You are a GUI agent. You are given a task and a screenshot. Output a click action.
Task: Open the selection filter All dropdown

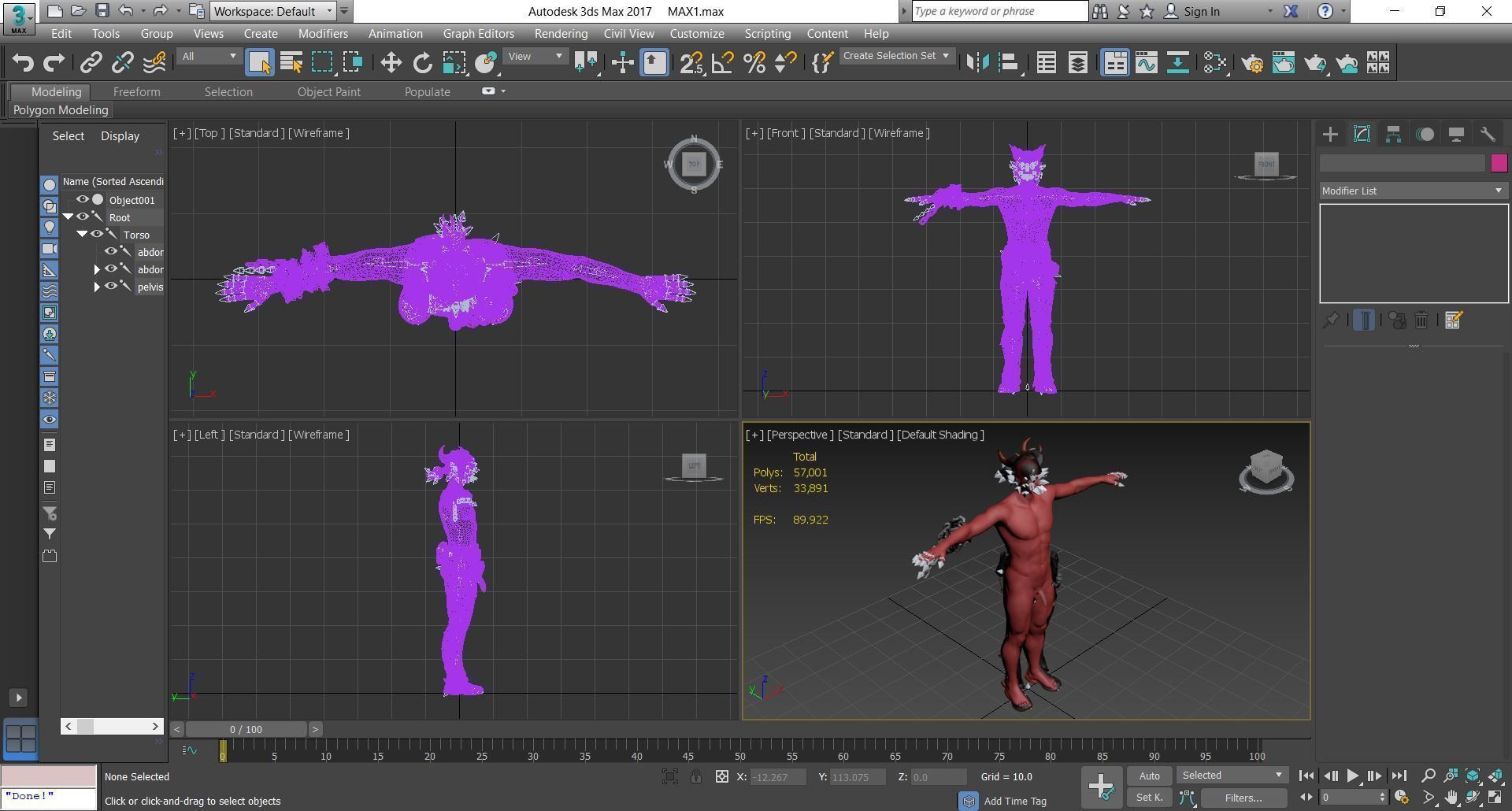209,57
